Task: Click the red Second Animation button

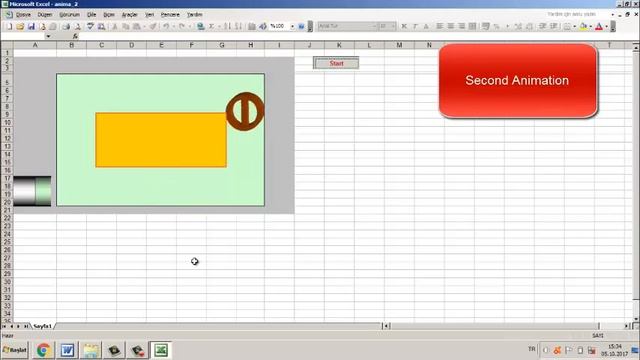Action: point(518,81)
